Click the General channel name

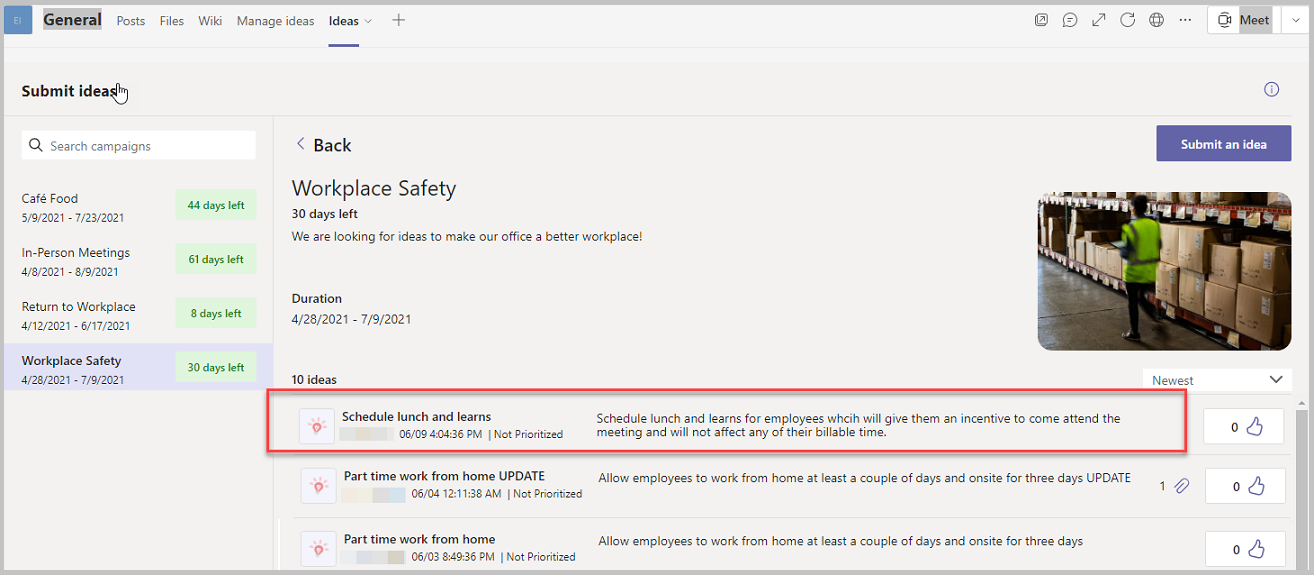pos(72,20)
